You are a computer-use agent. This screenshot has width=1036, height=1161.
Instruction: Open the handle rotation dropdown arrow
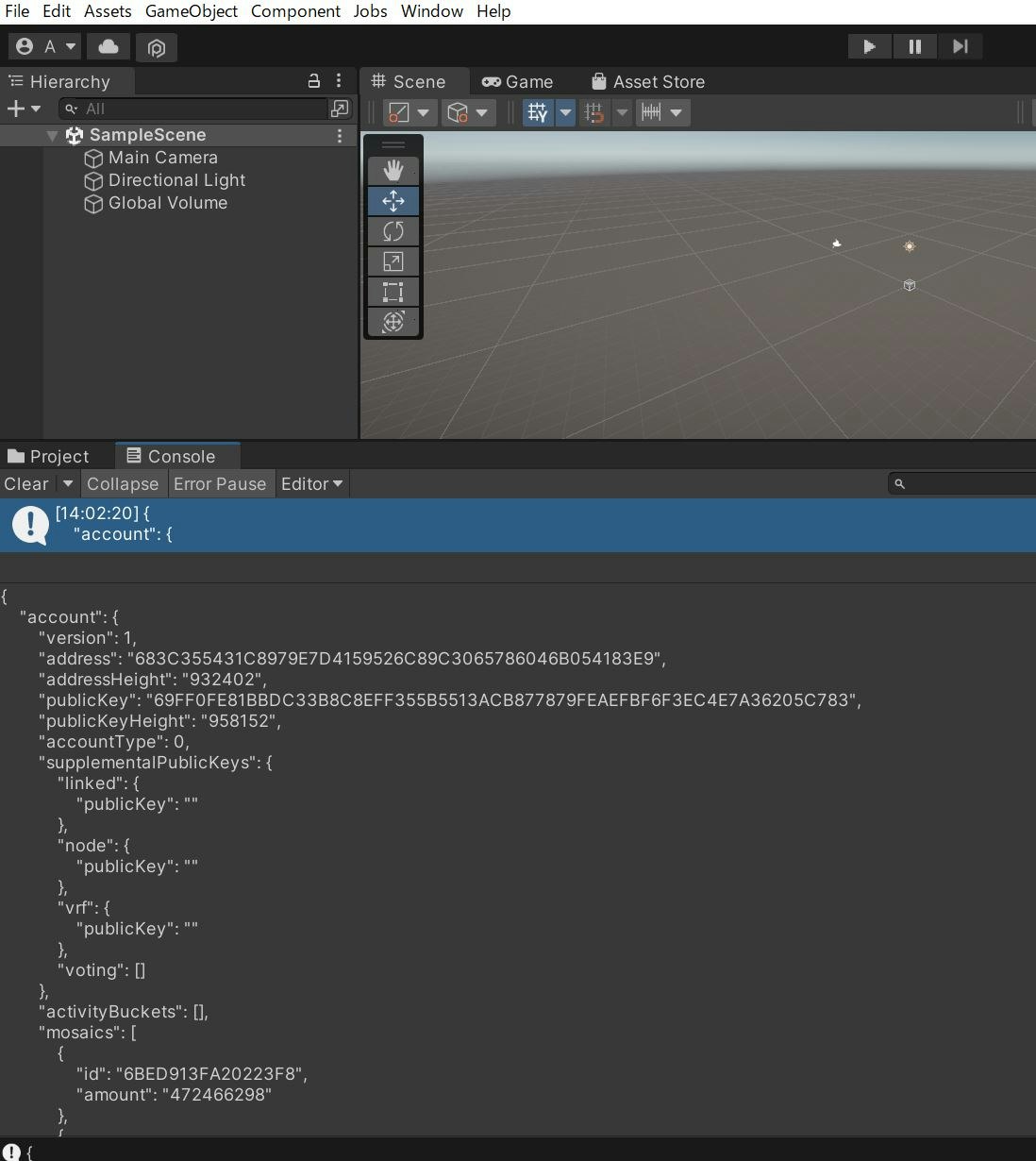coord(482,112)
